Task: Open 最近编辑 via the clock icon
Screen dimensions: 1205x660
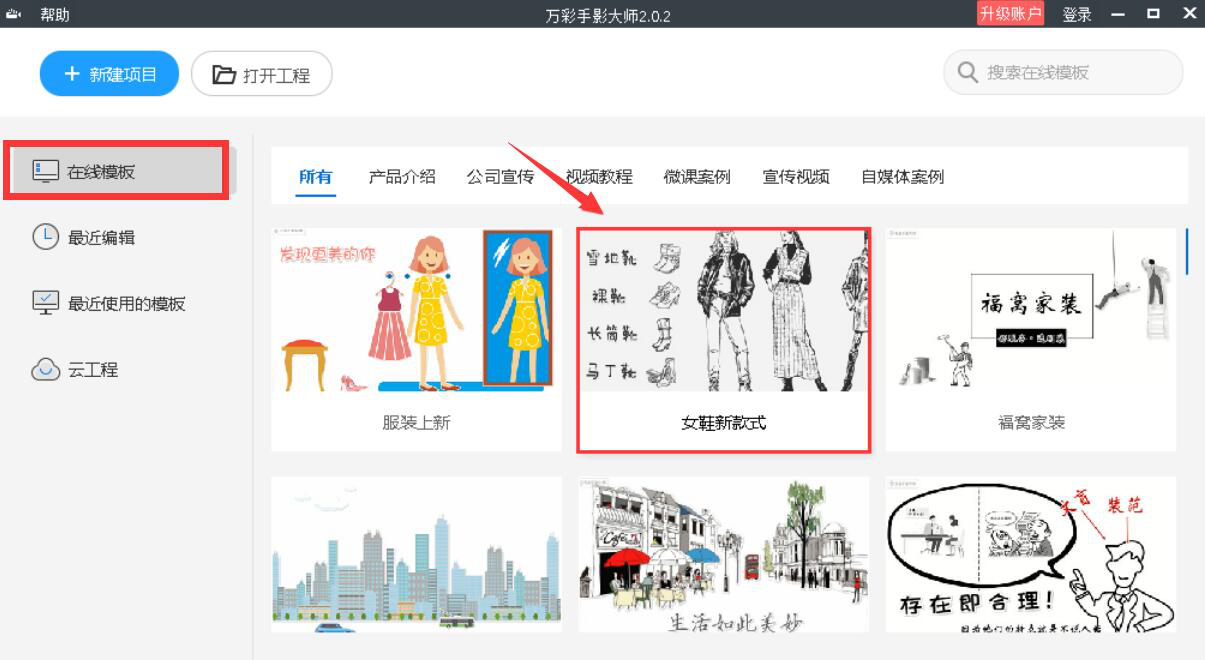Action: coord(48,237)
